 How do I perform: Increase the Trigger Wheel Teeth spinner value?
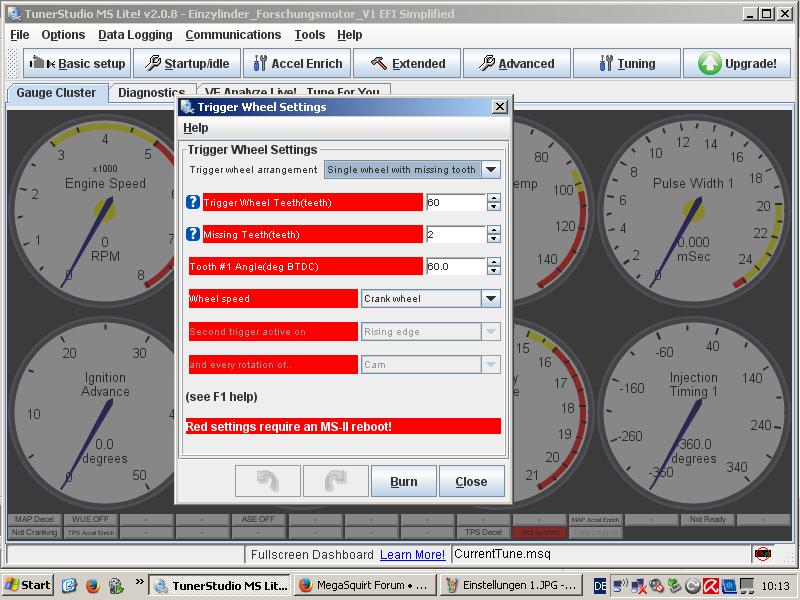pyautogui.click(x=494, y=198)
